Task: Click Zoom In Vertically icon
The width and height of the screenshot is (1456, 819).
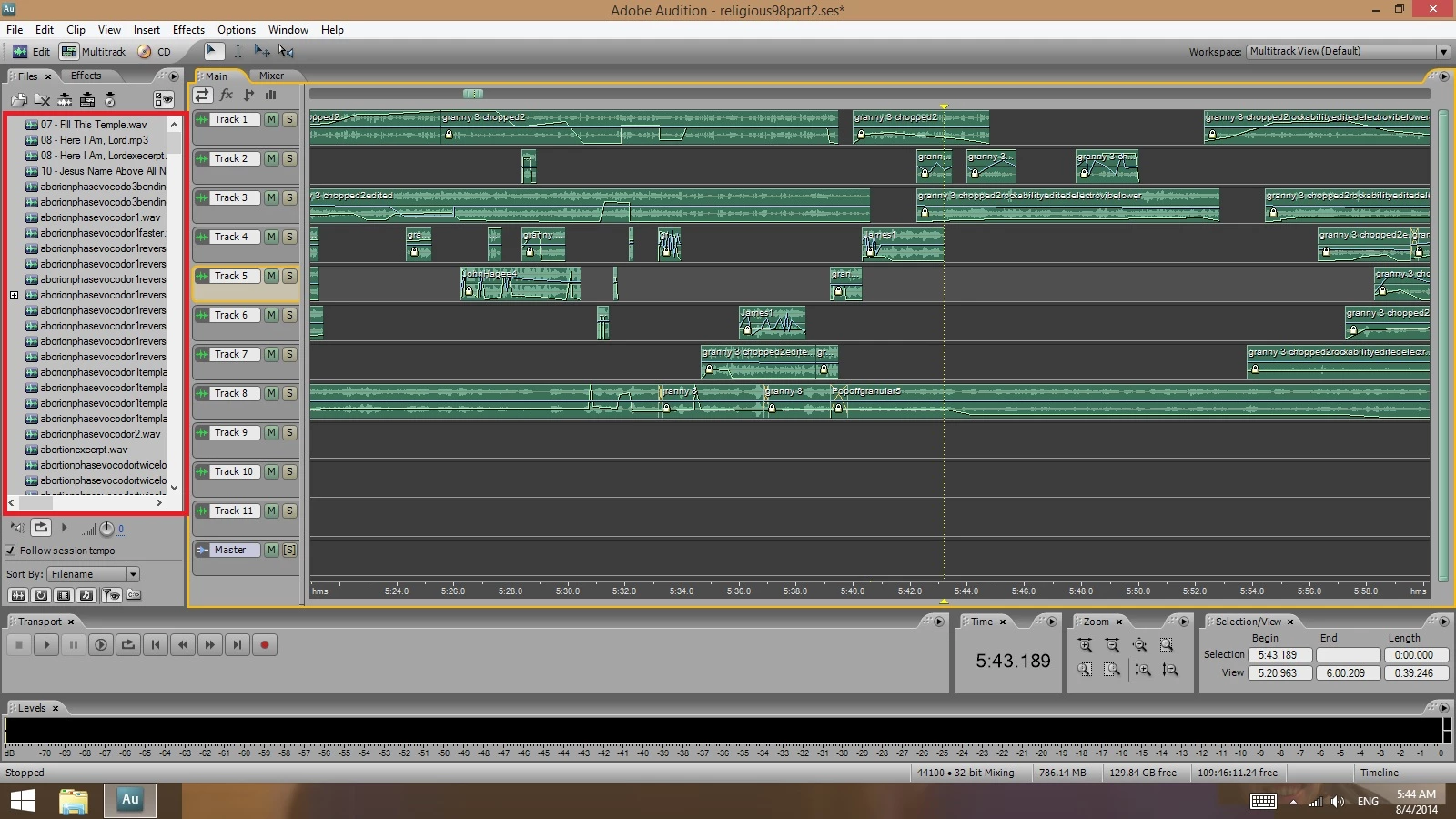Action: click(1143, 670)
